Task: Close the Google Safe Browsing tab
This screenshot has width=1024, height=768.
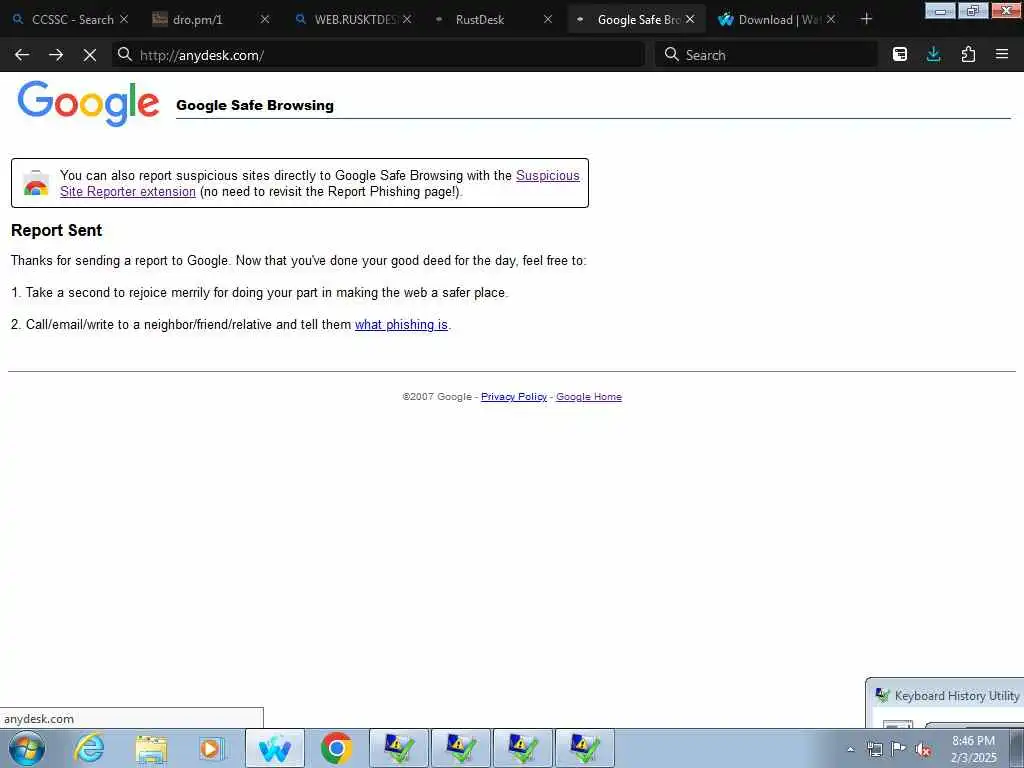Action: (690, 20)
